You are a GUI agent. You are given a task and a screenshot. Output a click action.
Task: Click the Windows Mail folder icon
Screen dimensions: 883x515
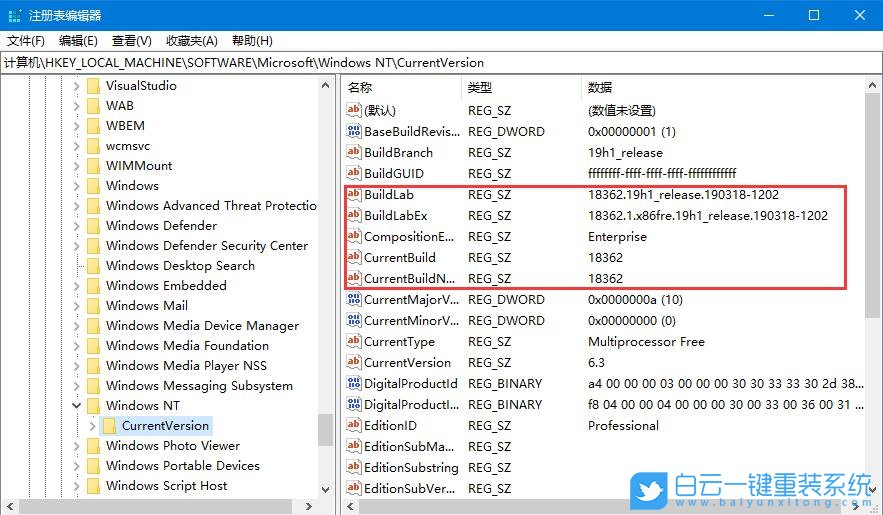click(93, 306)
